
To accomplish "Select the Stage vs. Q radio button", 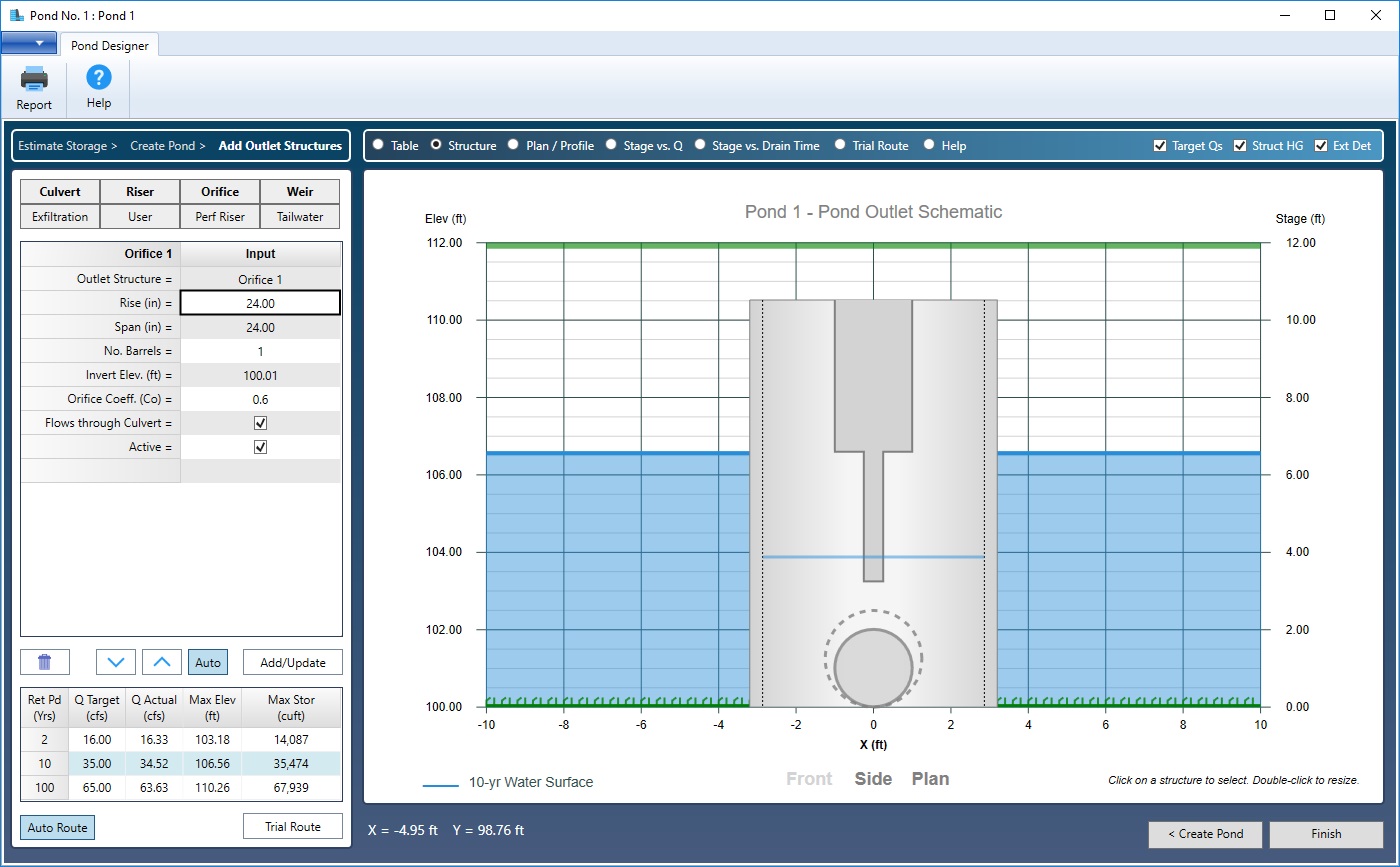I will pyautogui.click(x=611, y=145).
